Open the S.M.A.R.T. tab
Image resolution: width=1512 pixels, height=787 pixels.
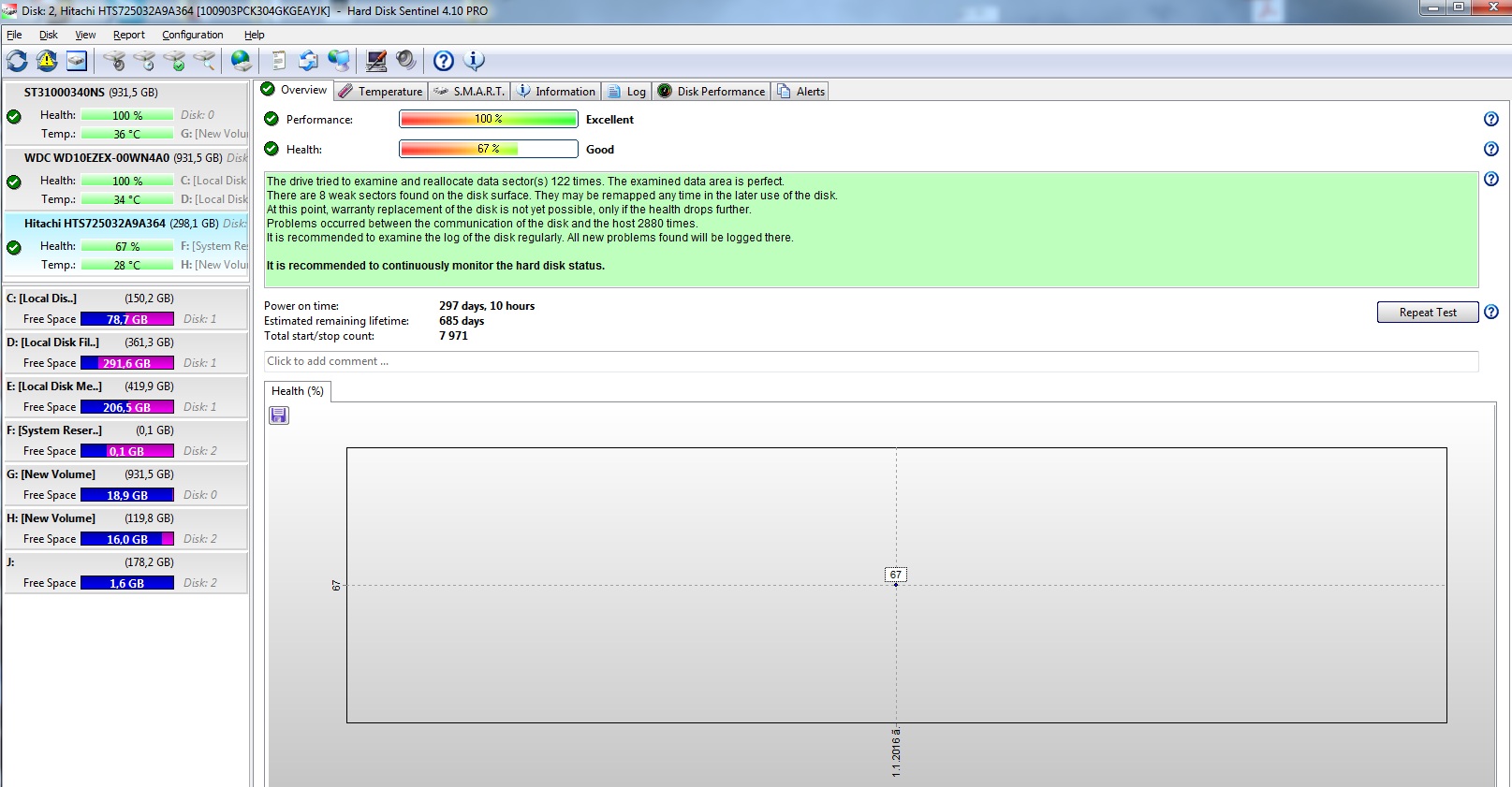(x=469, y=91)
